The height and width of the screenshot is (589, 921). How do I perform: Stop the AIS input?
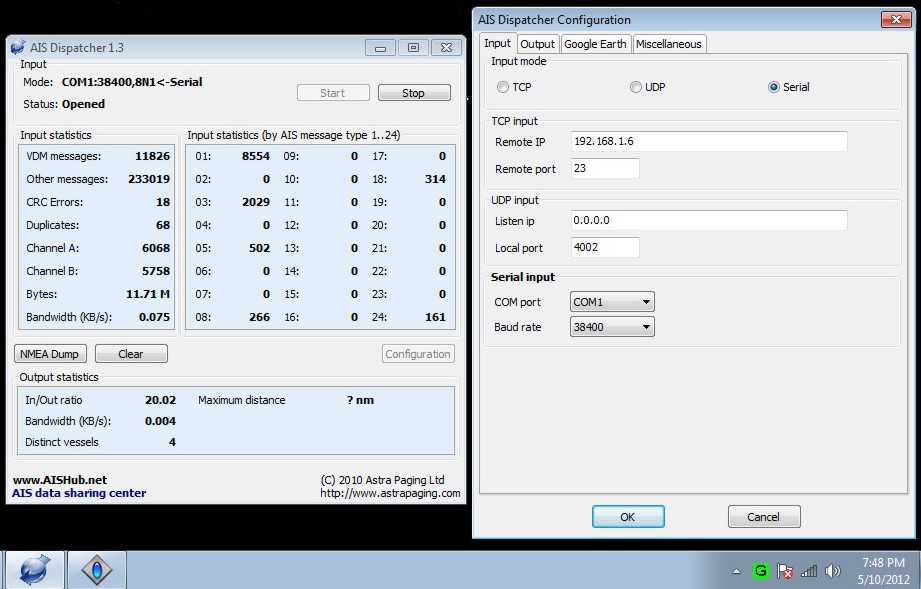(x=414, y=93)
